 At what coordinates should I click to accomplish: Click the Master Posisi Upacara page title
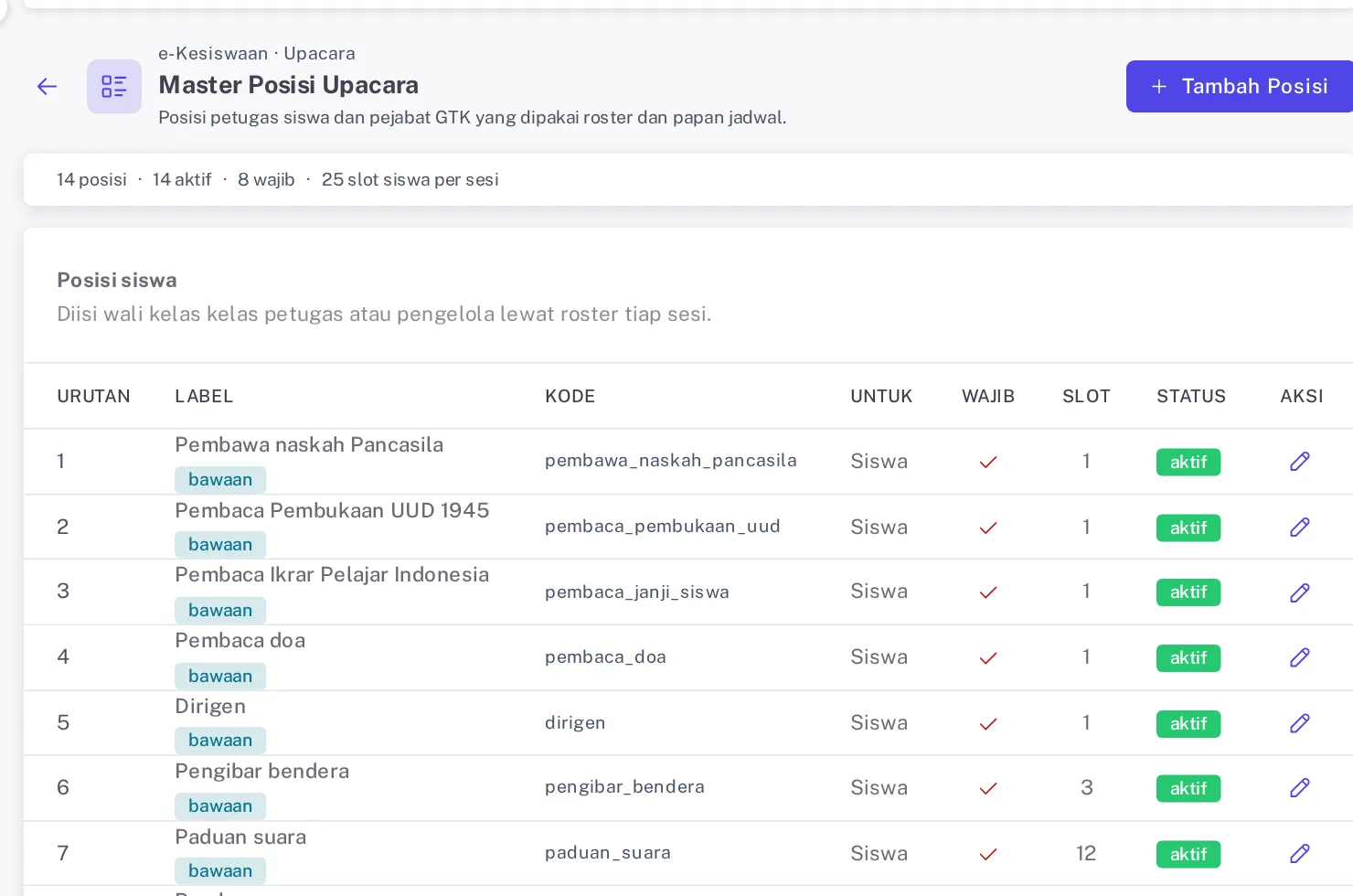click(x=288, y=85)
